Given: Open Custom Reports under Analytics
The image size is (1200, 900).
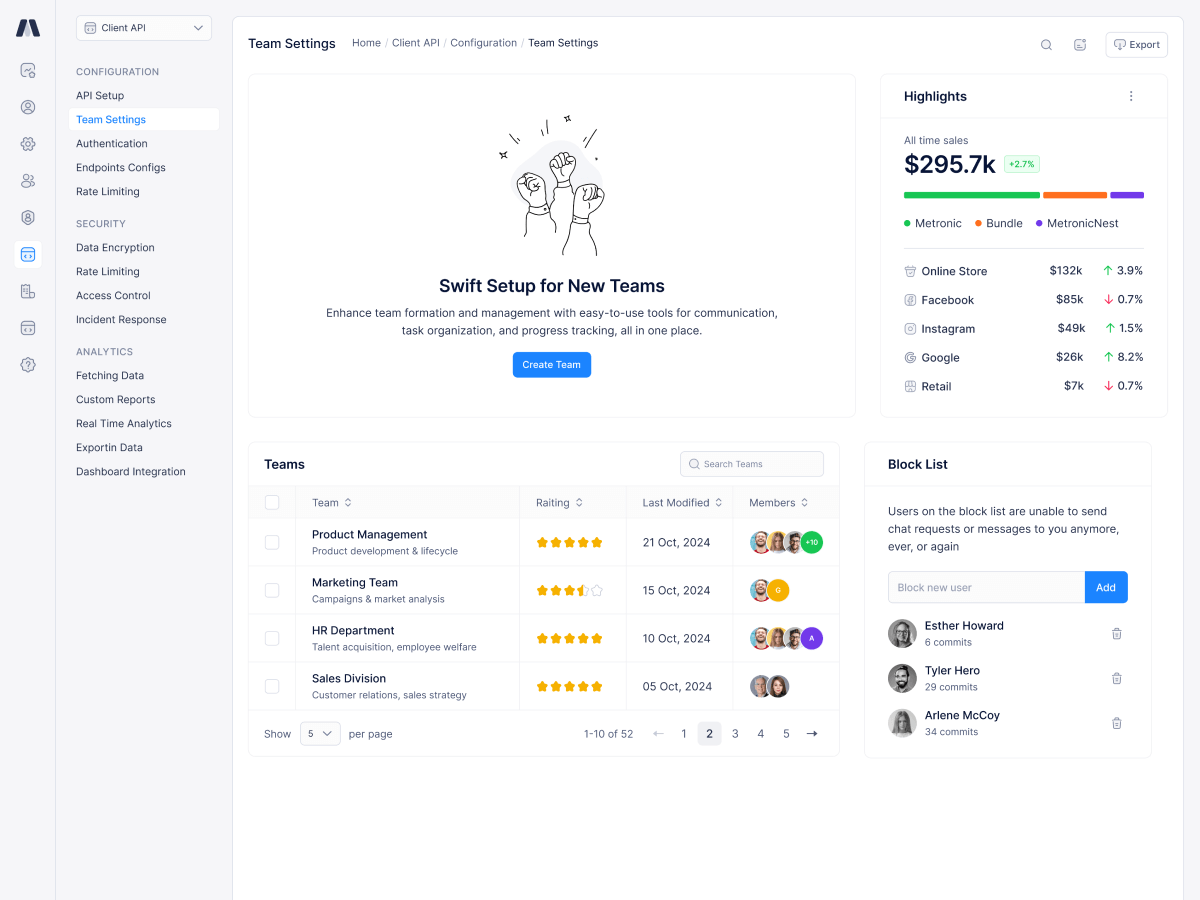Looking at the screenshot, I should [113, 399].
